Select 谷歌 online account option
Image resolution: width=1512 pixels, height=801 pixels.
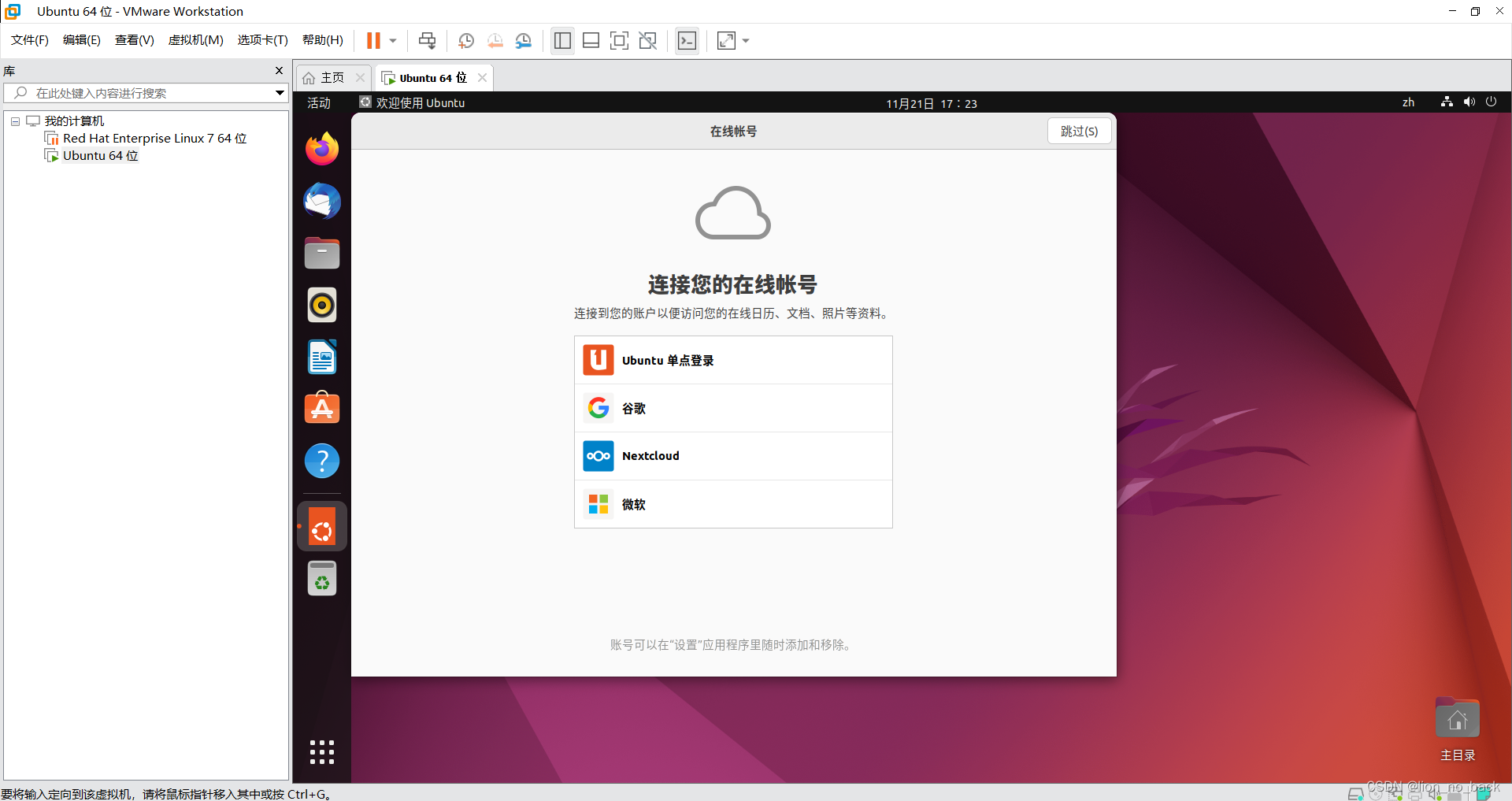point(732,408)
